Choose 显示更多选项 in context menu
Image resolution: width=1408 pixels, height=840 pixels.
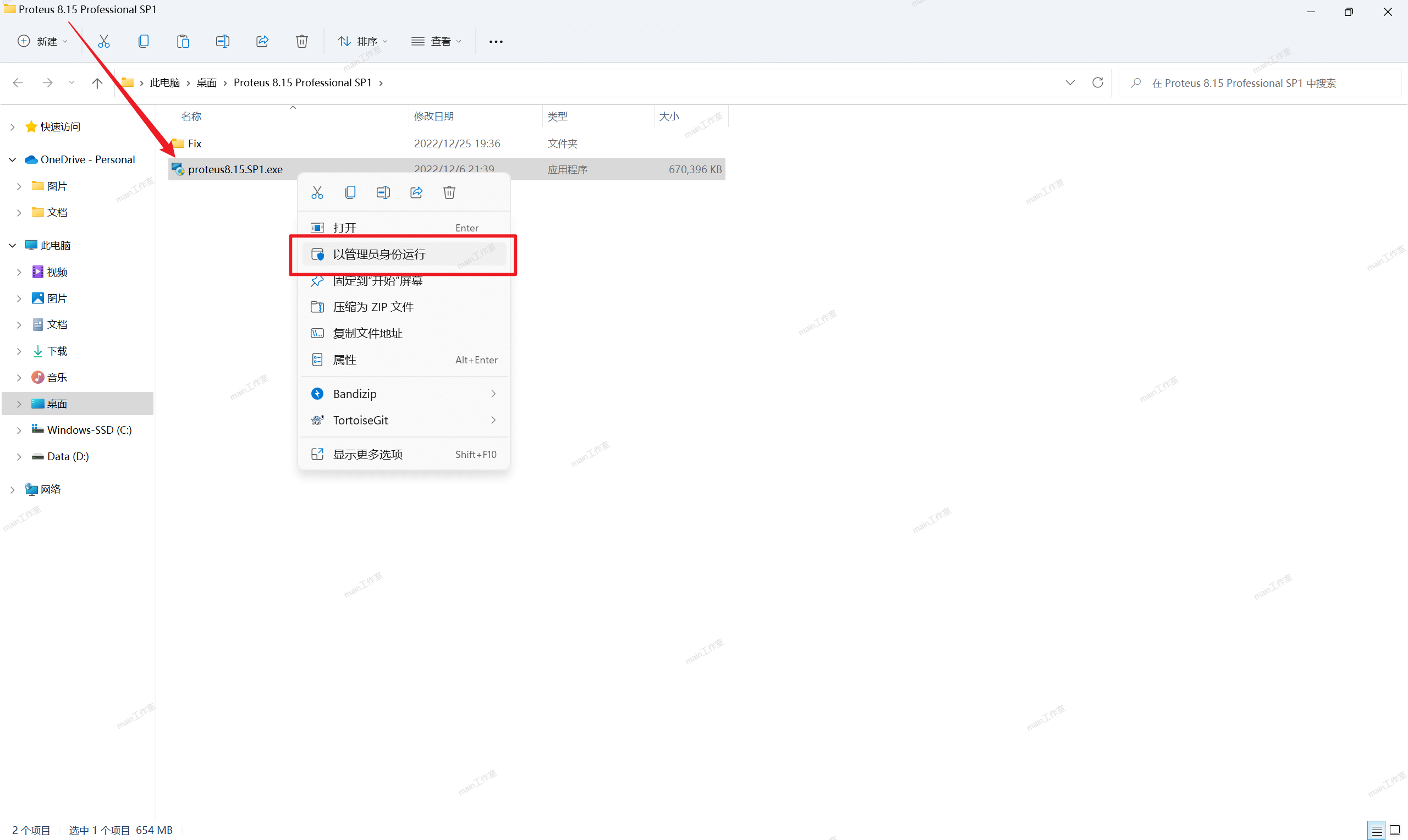pos(404,454)
